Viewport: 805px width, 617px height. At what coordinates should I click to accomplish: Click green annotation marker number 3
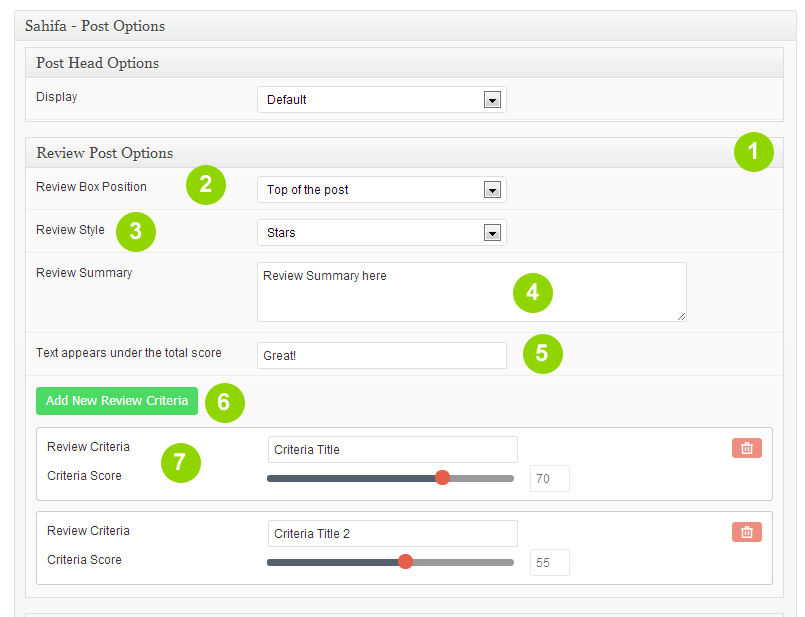136,231
